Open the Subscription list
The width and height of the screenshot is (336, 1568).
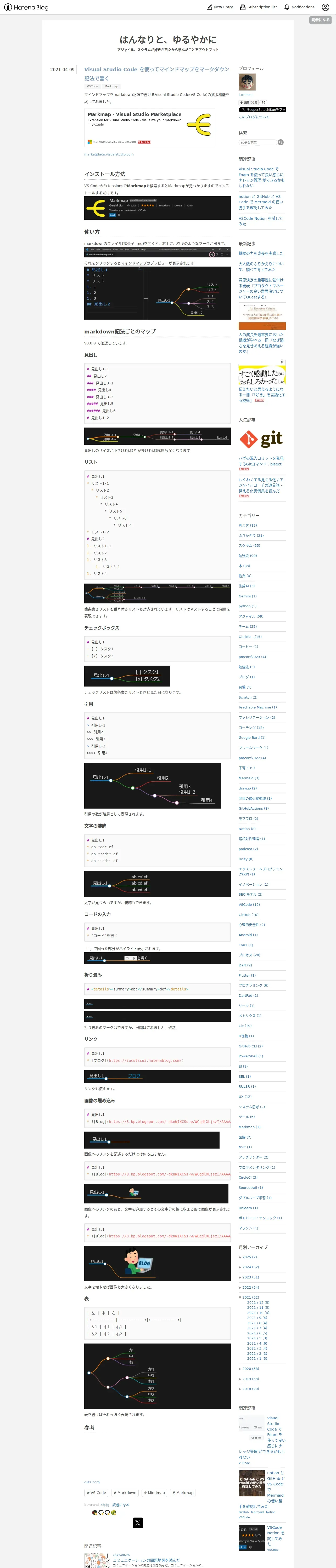click(x=258, y=7)
